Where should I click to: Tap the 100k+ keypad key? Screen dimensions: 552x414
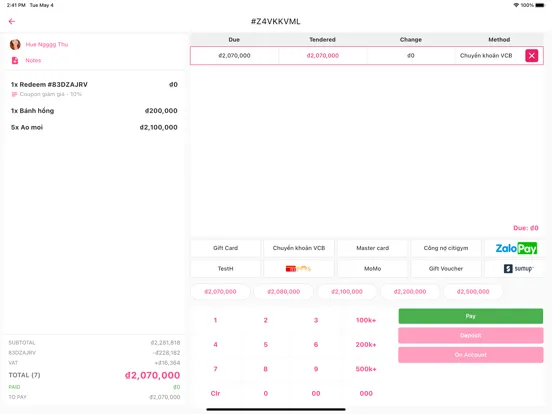coord(366,320)
